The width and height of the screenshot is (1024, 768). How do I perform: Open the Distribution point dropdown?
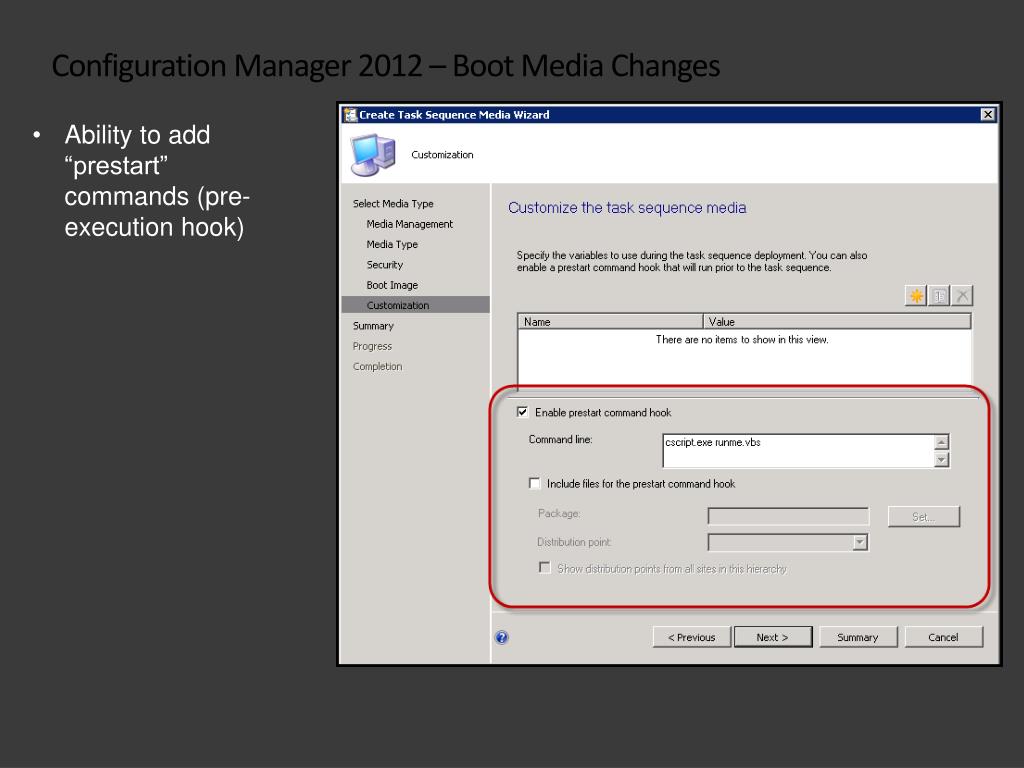point(860,542)
